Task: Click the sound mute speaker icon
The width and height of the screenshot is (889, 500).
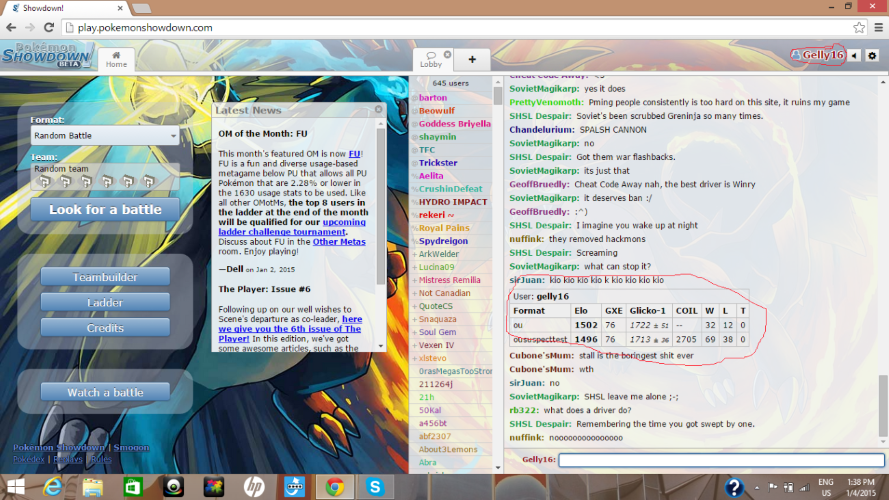Action: [x=855, y=55]
